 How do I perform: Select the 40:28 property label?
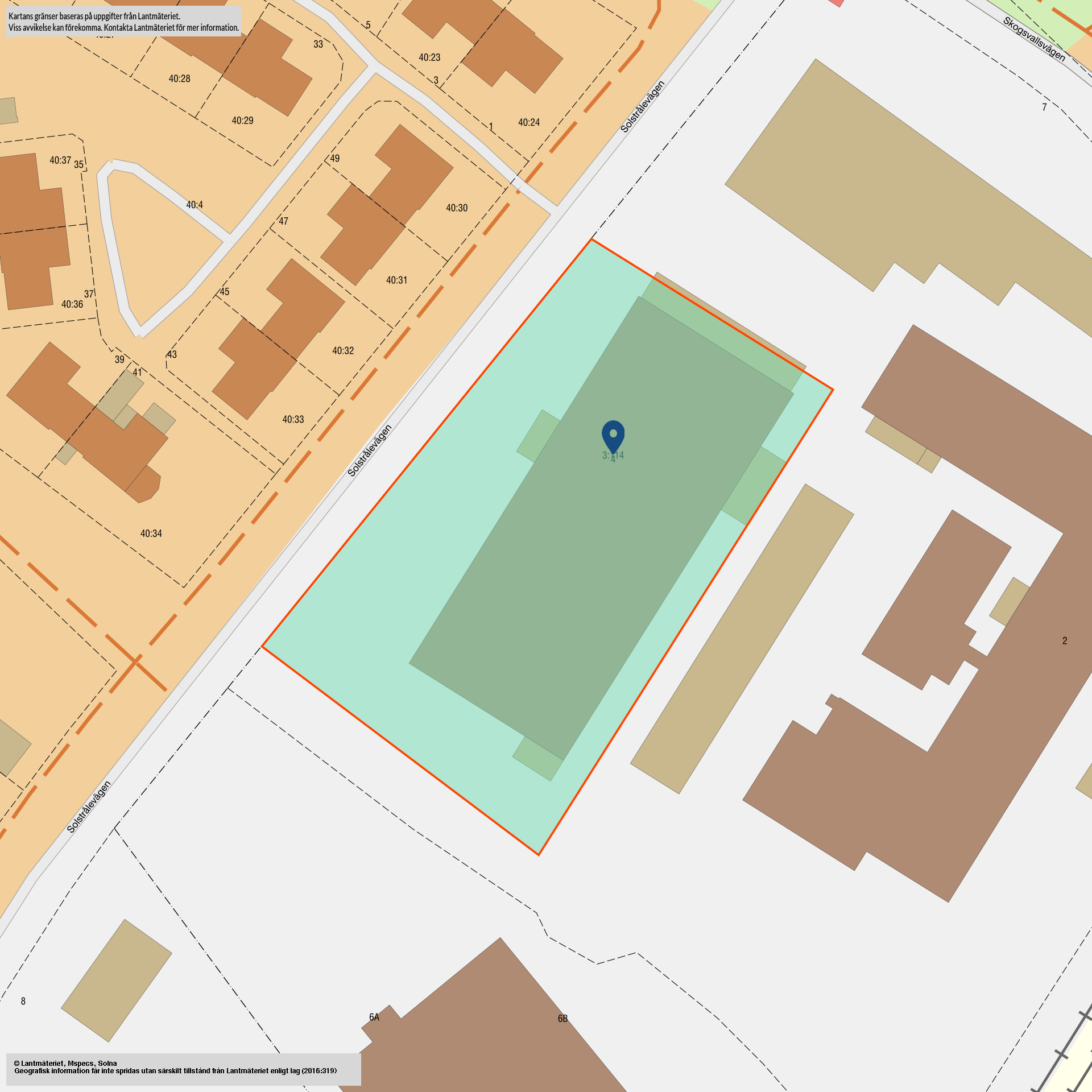click(179, 78)
